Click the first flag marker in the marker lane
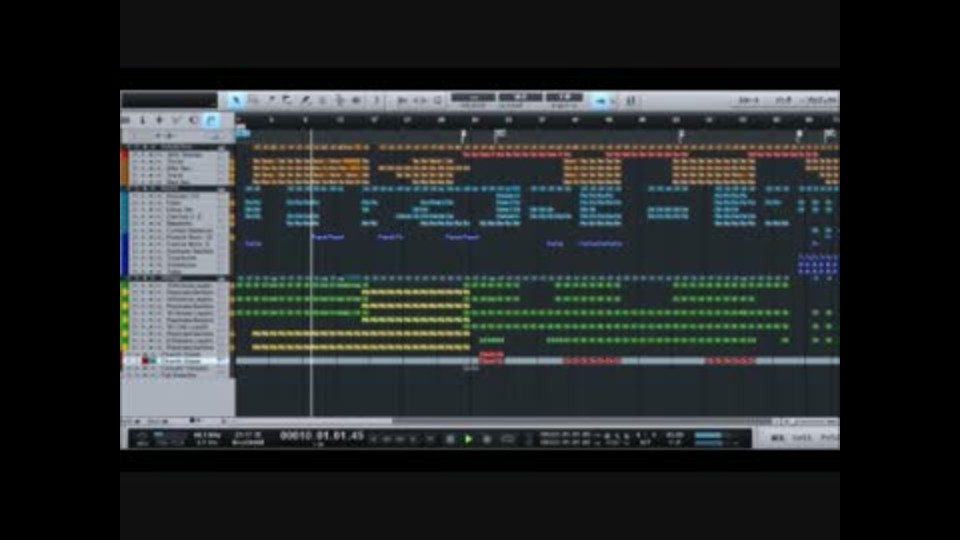The height and width of the screenshot is (540, 960). [463, 135]
